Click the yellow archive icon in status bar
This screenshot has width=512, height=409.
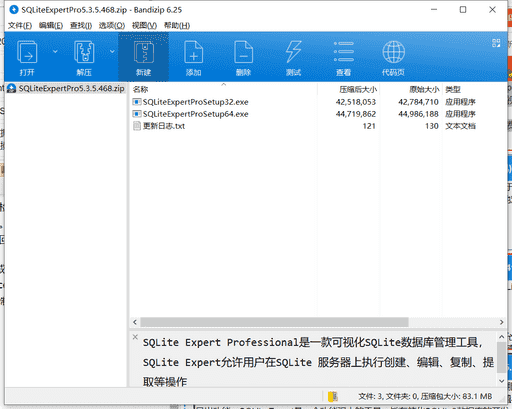333,396
